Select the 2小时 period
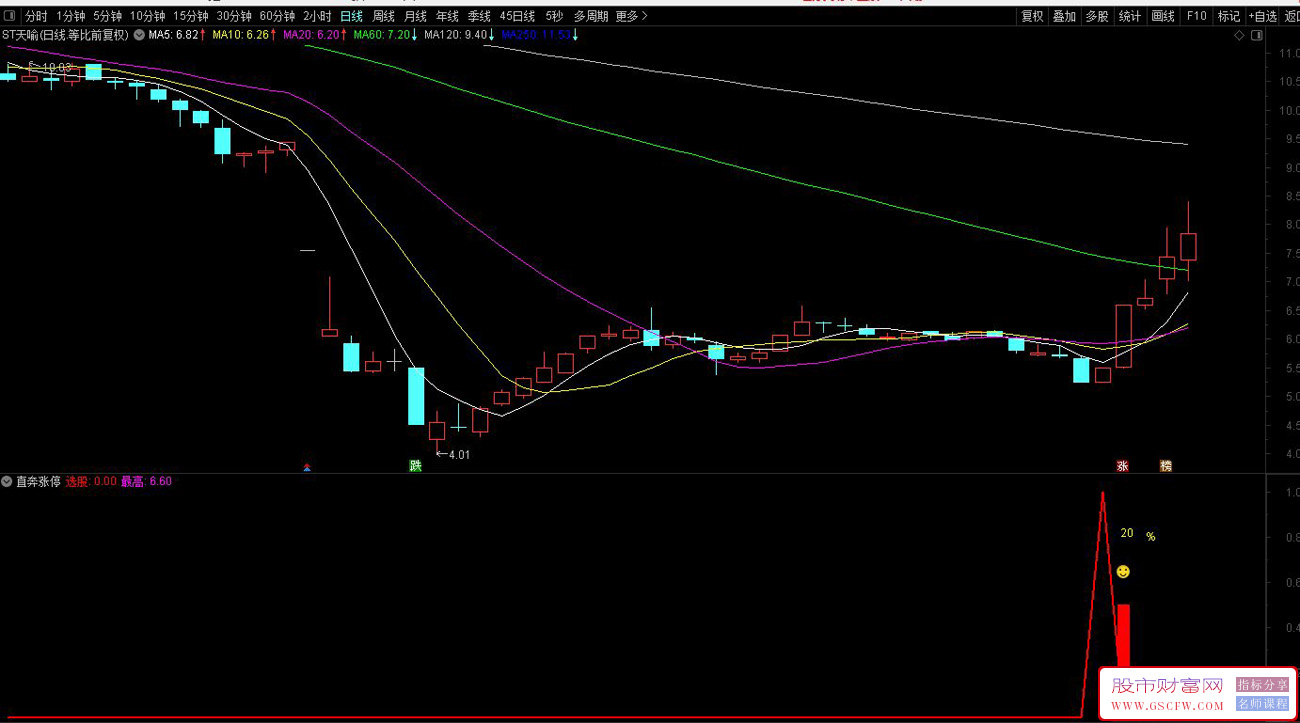The height and width of the screenshot is (723, 1300). (x=317, y=16)
